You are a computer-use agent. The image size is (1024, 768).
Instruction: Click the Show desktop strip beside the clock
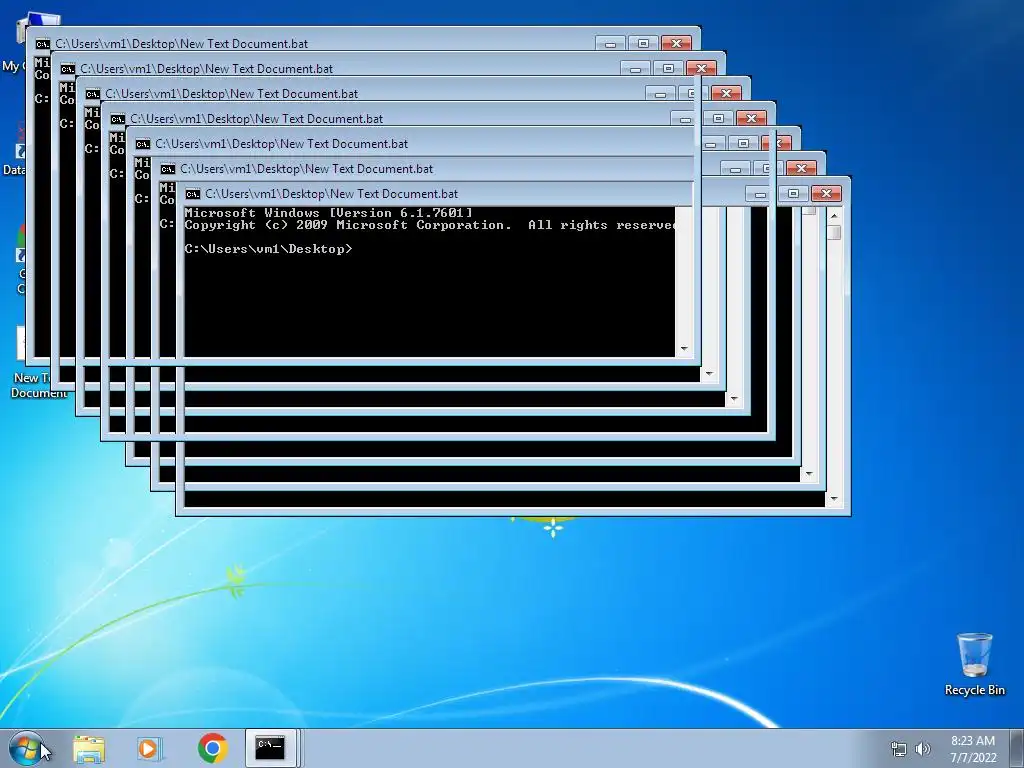tap(1018, 748)
